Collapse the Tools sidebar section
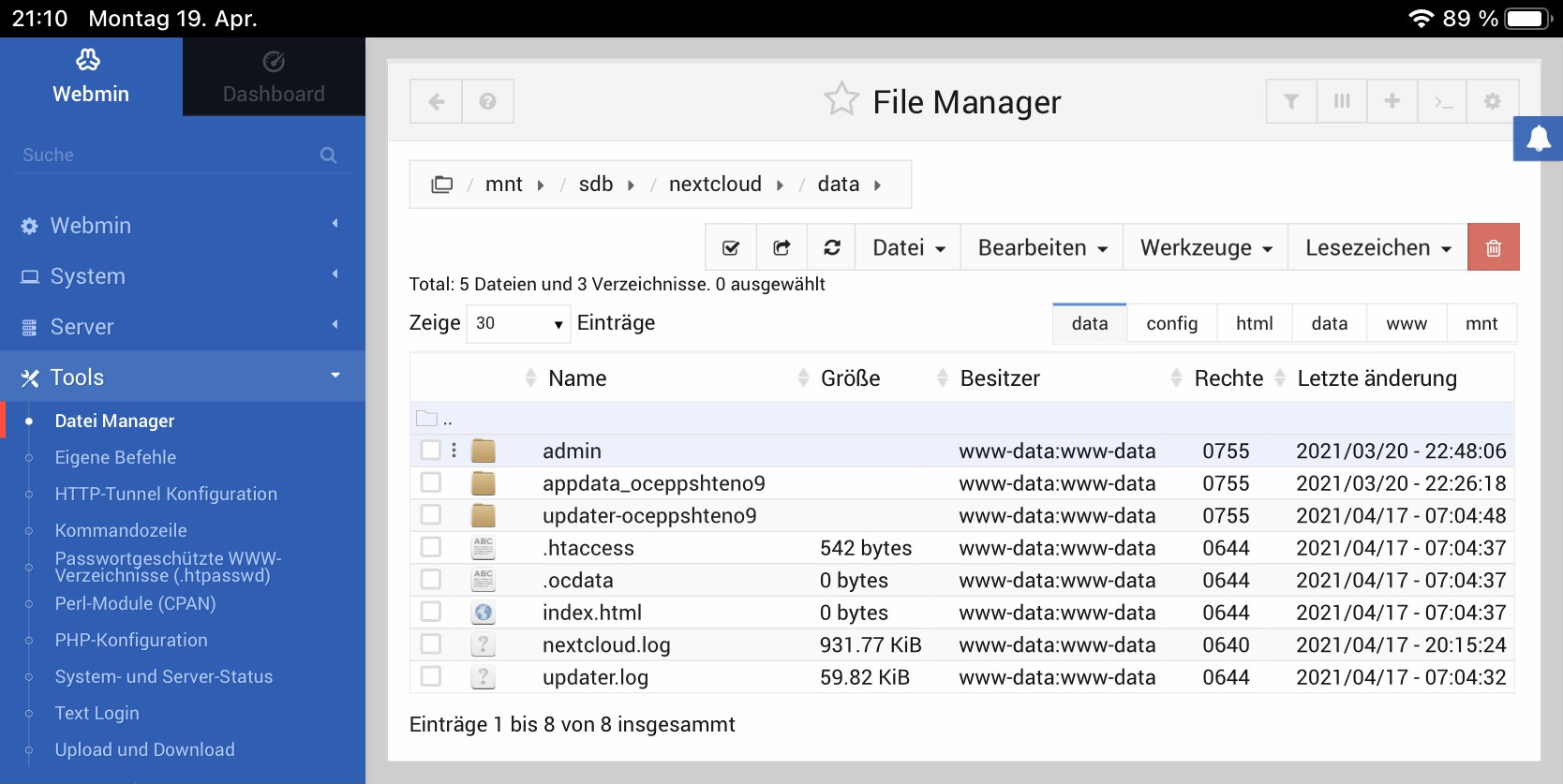This screenshot has width=1563, height=784. click(x=183, y=377)
